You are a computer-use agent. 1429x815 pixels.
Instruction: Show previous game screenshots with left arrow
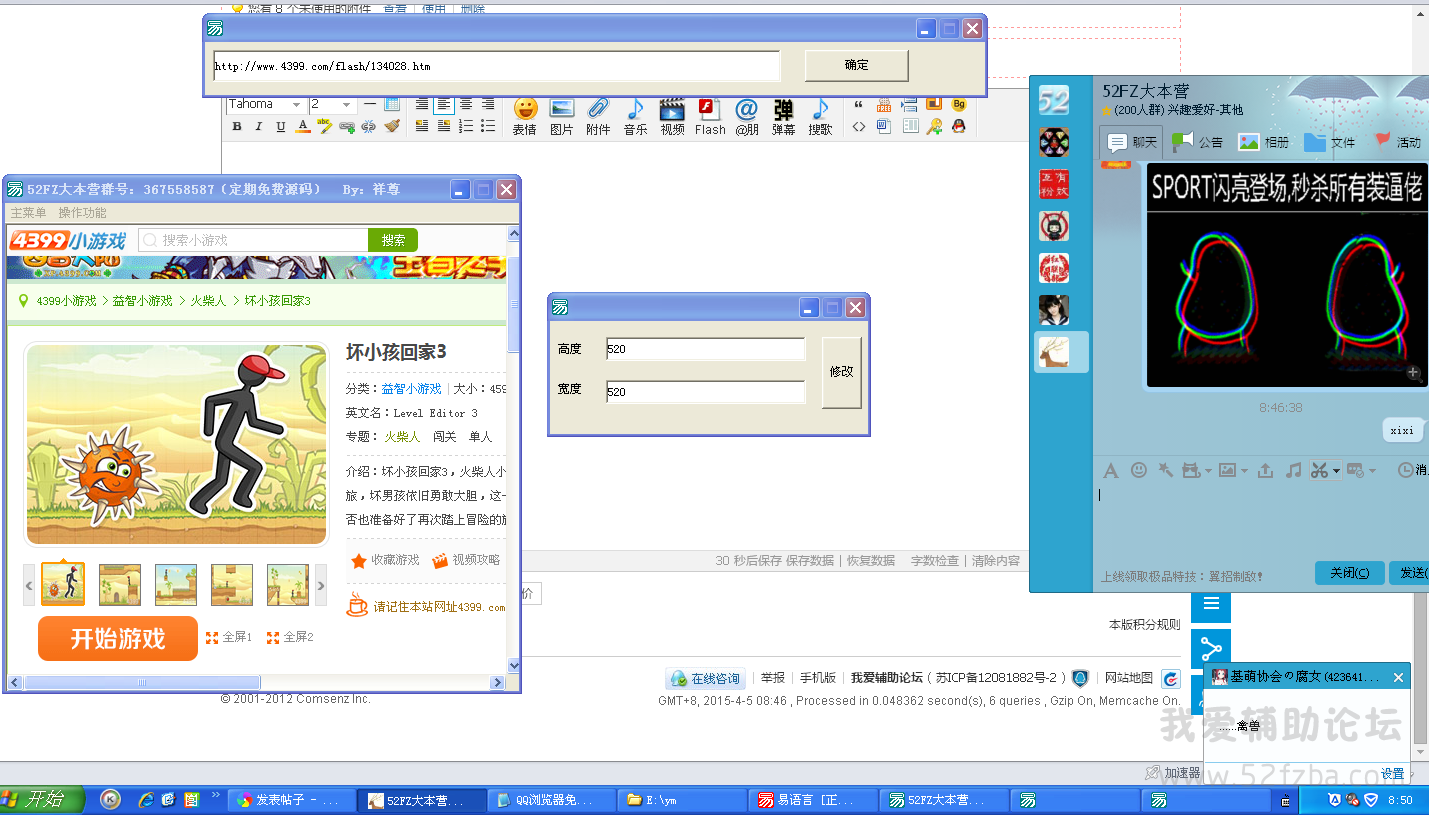pyautogui.click(x=29, y=585)
